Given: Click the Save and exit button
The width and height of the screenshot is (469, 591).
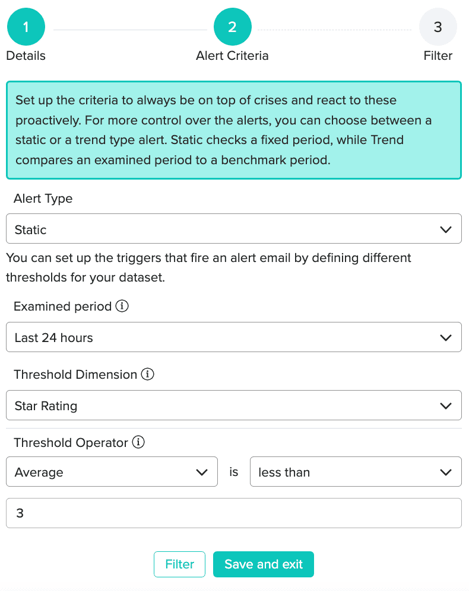Looking at the screenshot, I should pyautogui.click(x=263, y=564).
